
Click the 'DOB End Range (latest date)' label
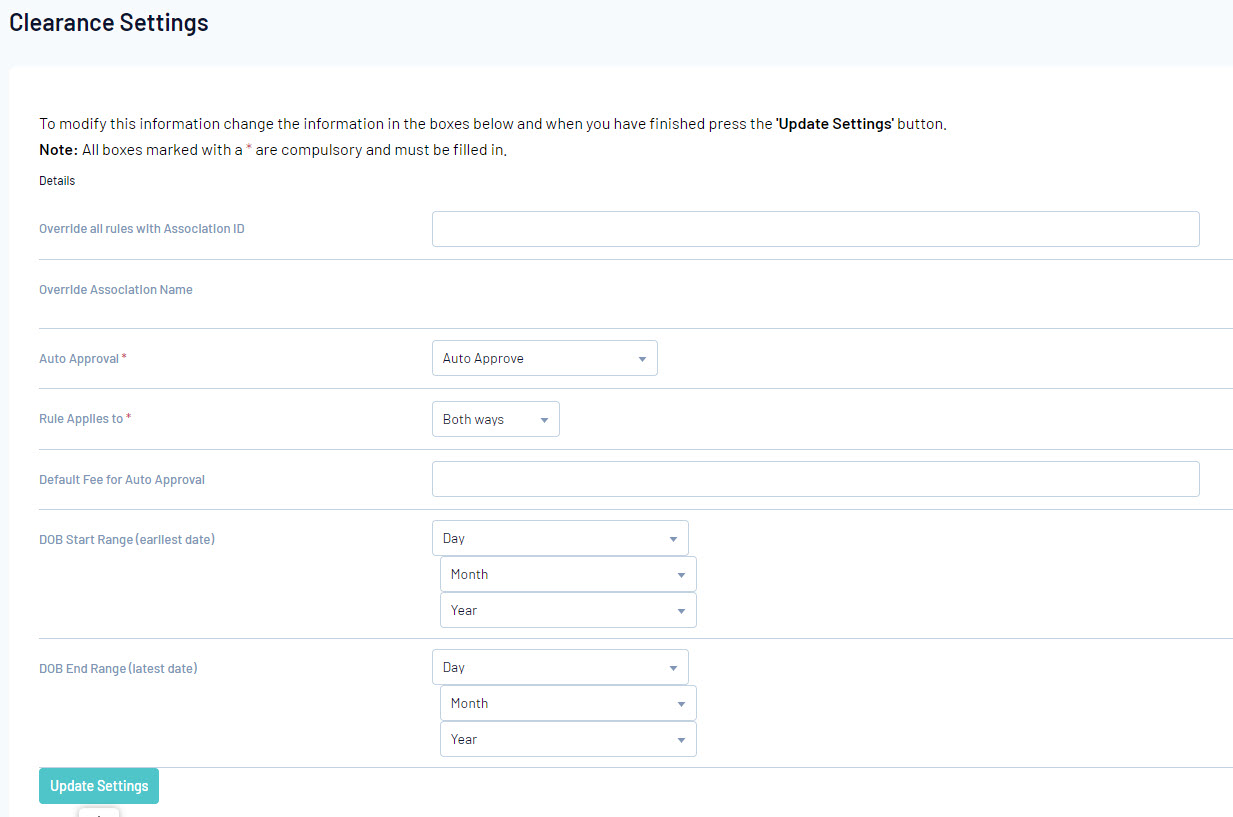(118, 669)
